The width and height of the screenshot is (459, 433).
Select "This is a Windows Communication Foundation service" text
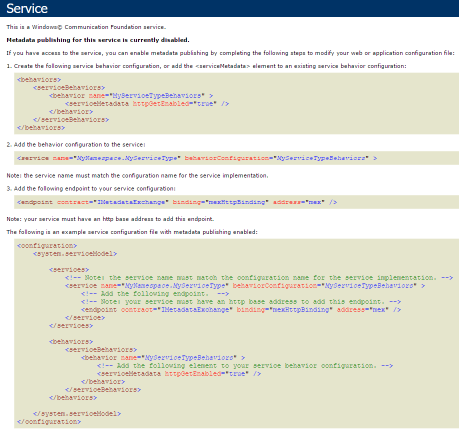click(86, 27)
